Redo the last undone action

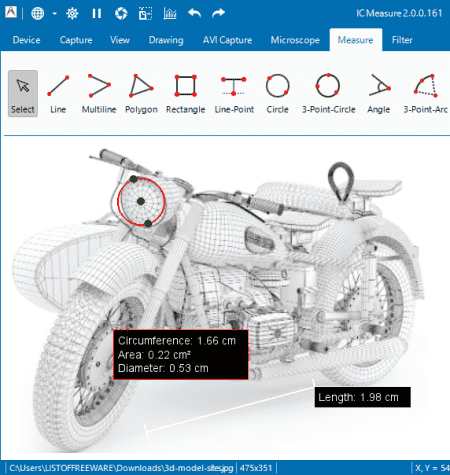click(x=218, y=13)
